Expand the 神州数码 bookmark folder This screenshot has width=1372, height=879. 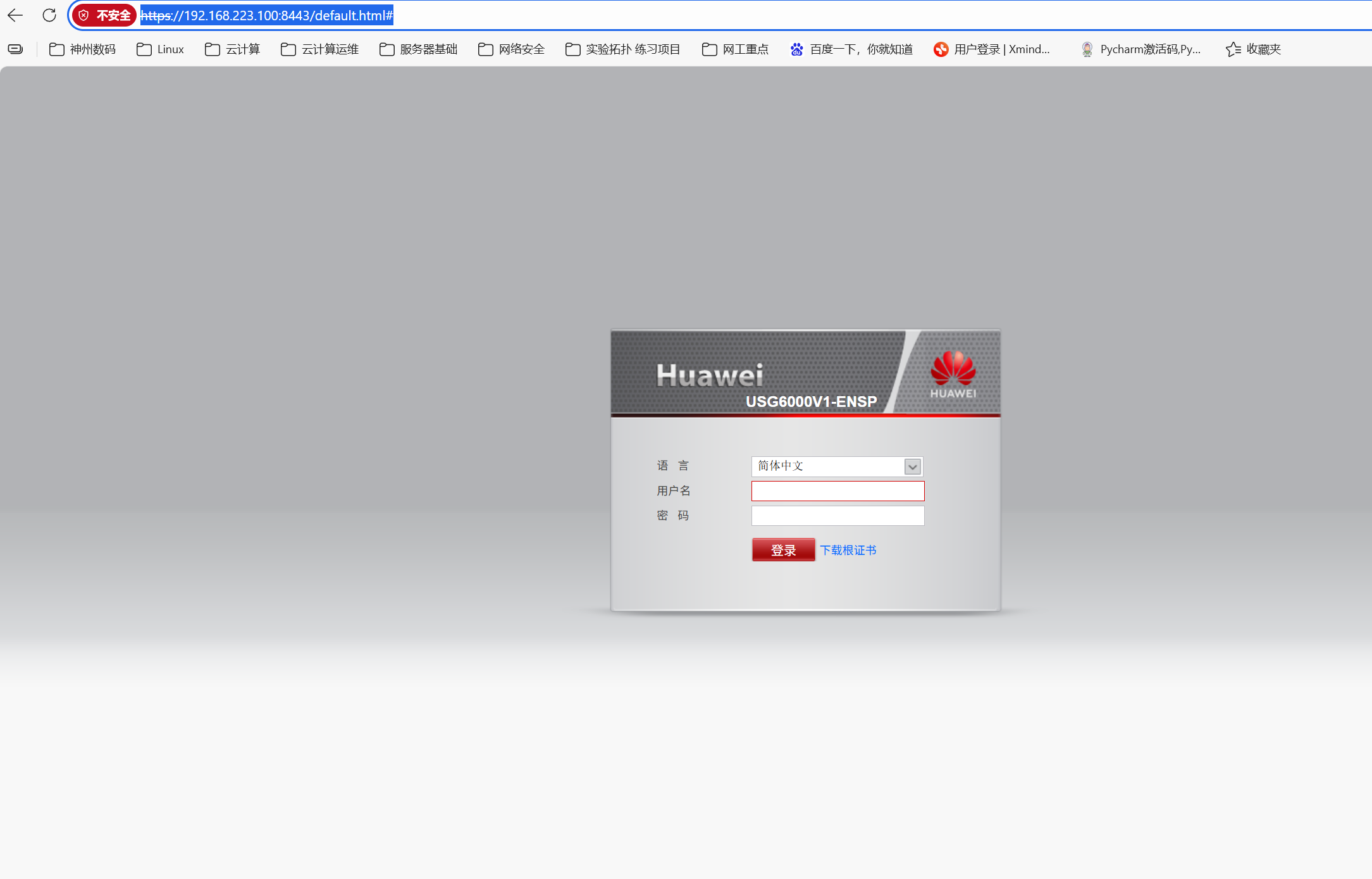tap(82, 49)
